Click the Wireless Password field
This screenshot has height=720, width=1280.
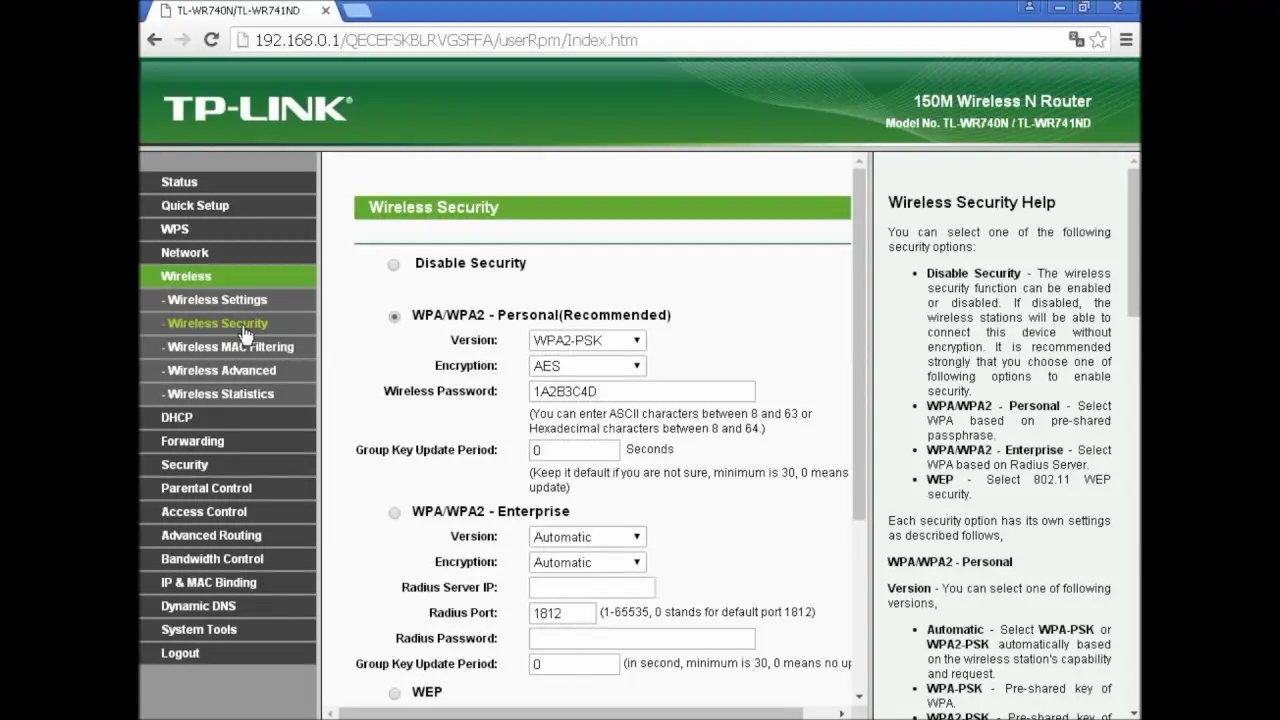[x=642, y=391]
